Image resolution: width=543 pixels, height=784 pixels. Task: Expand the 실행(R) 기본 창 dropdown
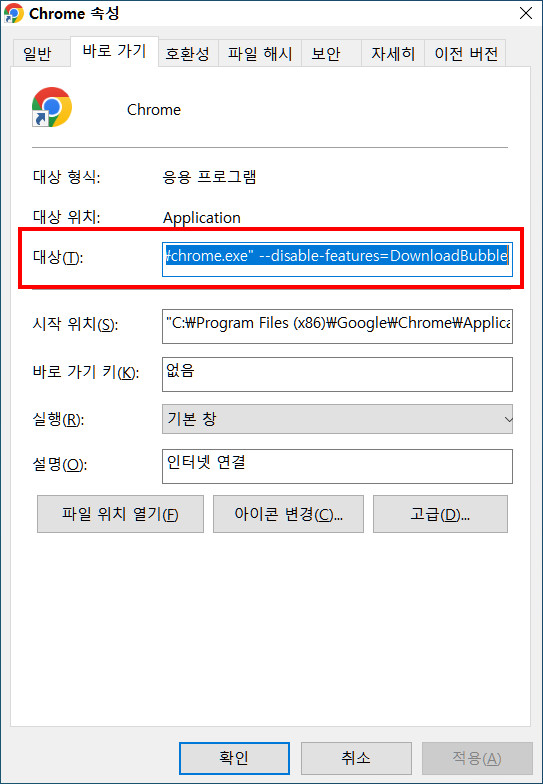coord(337,419)
